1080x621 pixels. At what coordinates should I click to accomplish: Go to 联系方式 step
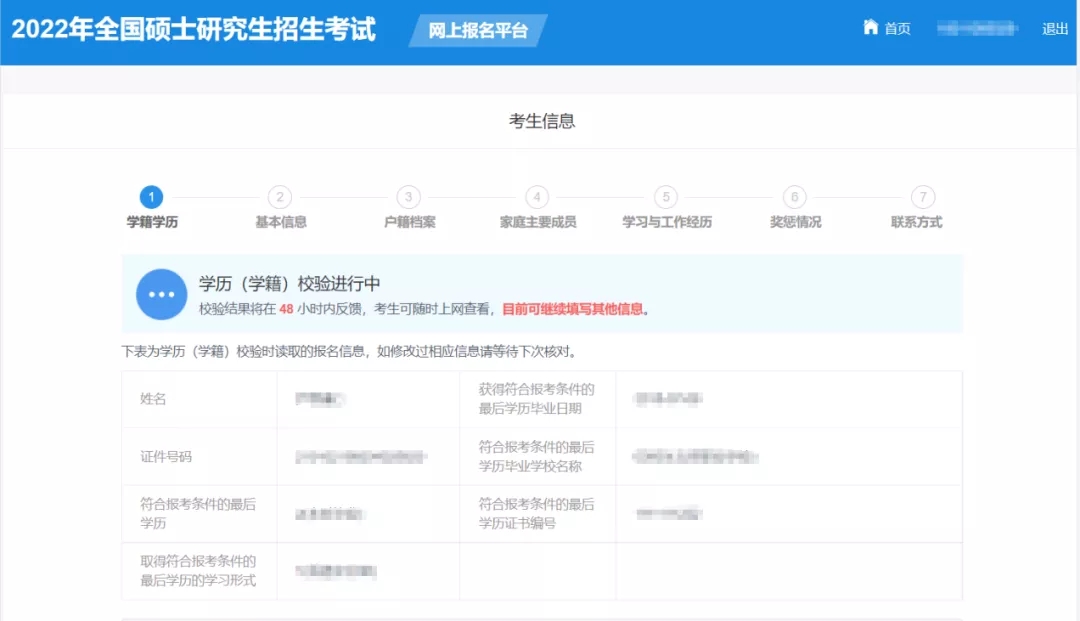[916, 222]
